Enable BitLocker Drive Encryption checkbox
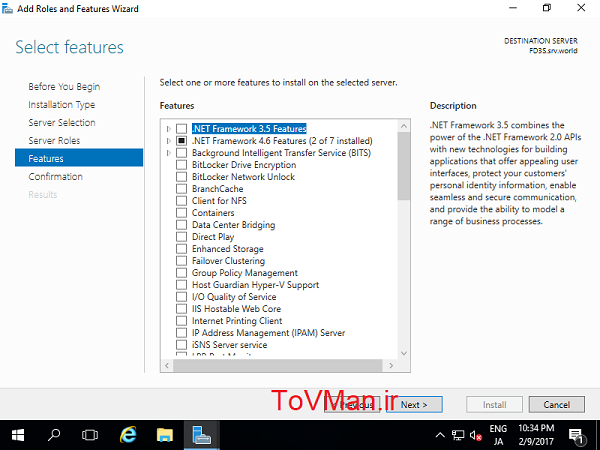This screenshot has width=600, height=450. [x=181, y=165]
